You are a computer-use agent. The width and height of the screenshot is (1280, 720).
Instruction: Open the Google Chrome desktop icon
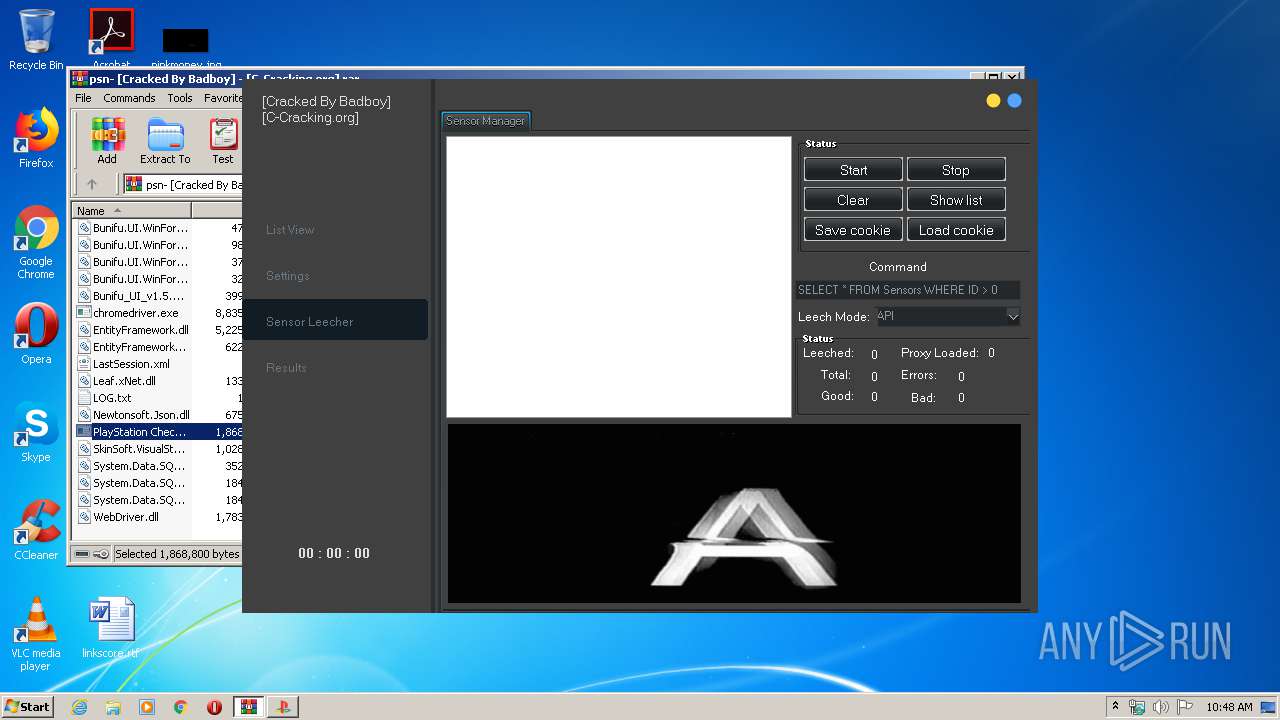36,243
